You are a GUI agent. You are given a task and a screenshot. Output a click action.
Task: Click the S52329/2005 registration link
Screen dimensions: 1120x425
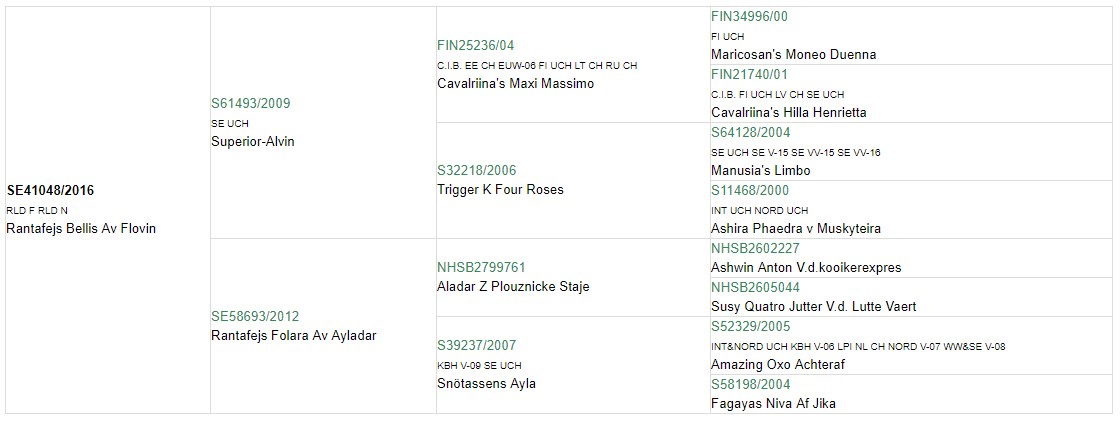[x=751, y=326]
